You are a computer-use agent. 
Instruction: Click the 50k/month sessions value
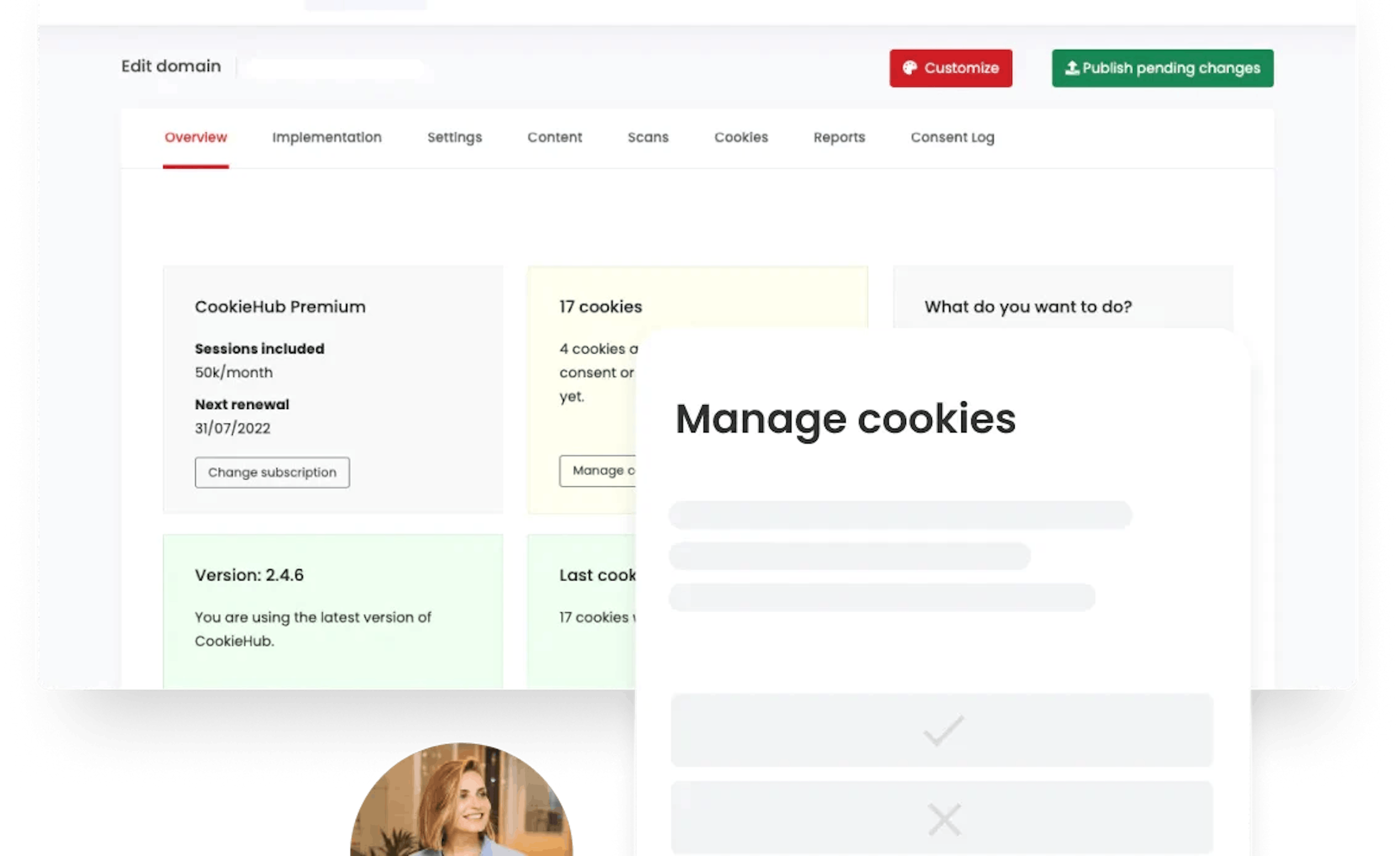tap(234, 373)
